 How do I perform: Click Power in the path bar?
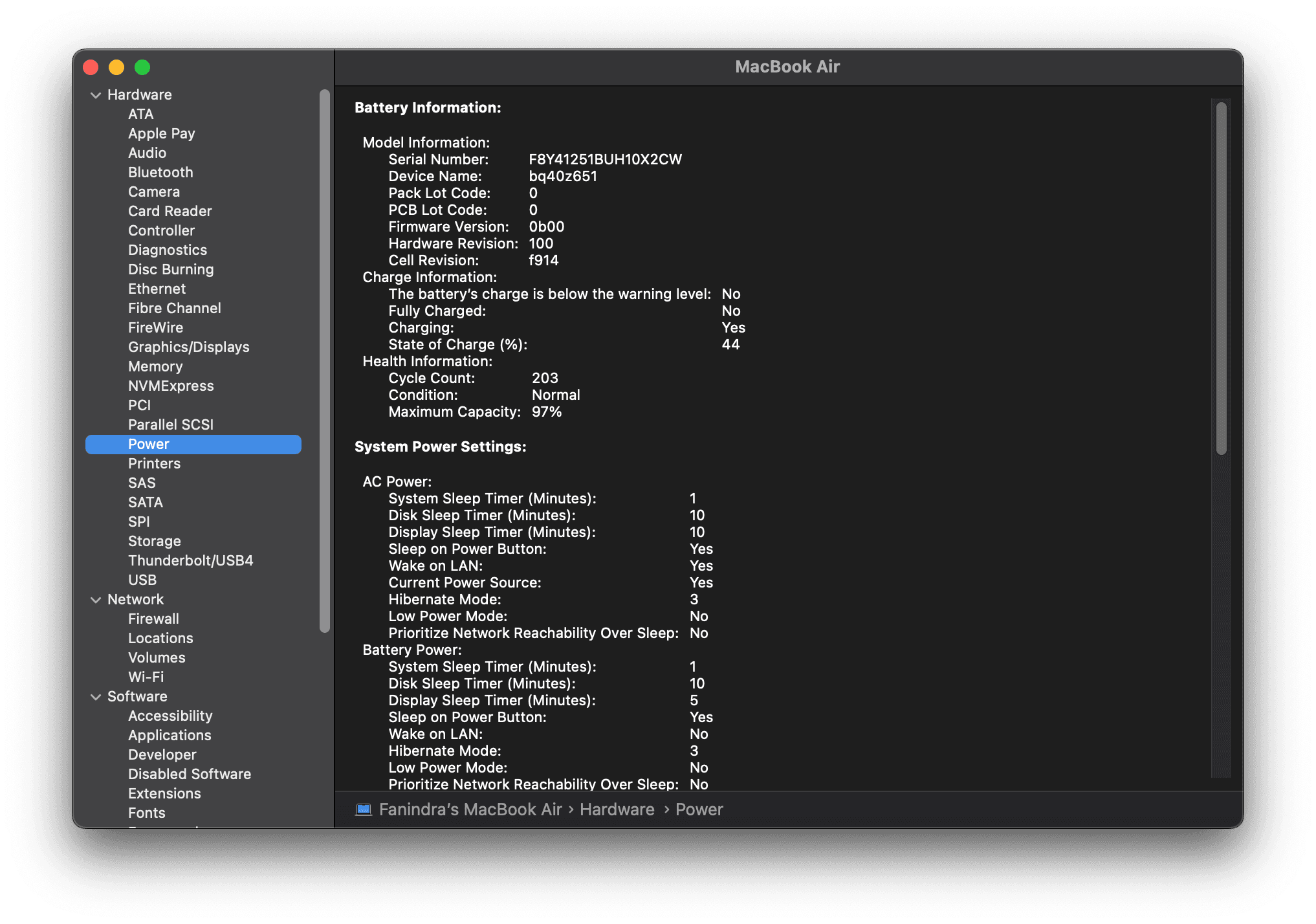click(699, 809)
